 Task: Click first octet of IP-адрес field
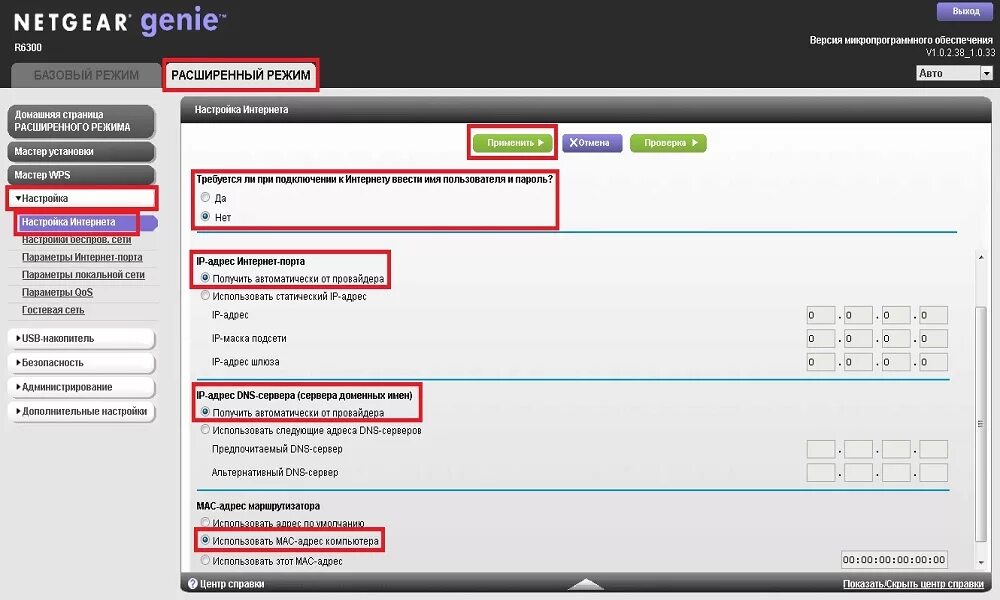(x=821, y=315)
